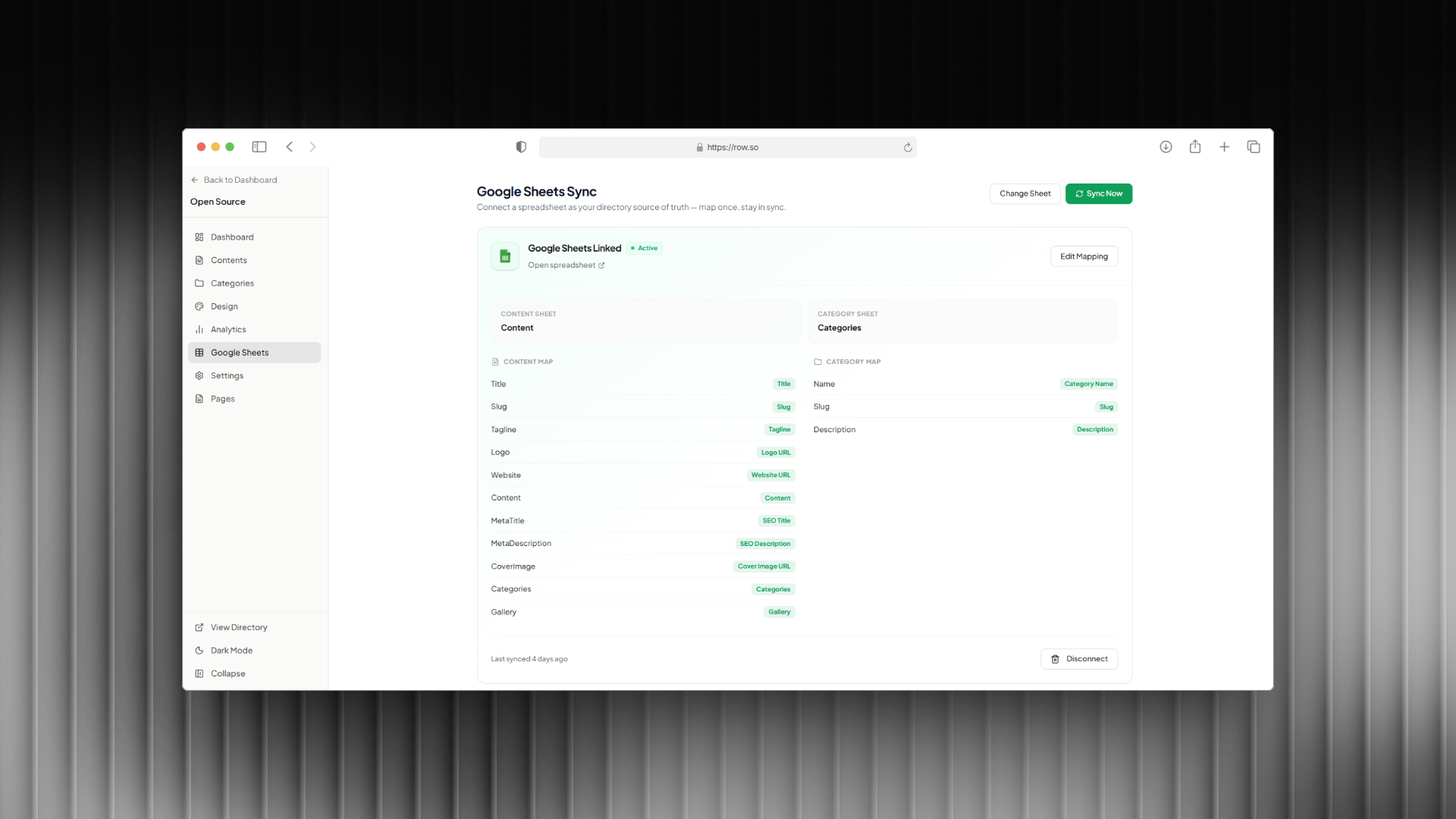1456x819 pixels.
Task: Click the trash icon on Disconnect
Action: coord(1055,659)
